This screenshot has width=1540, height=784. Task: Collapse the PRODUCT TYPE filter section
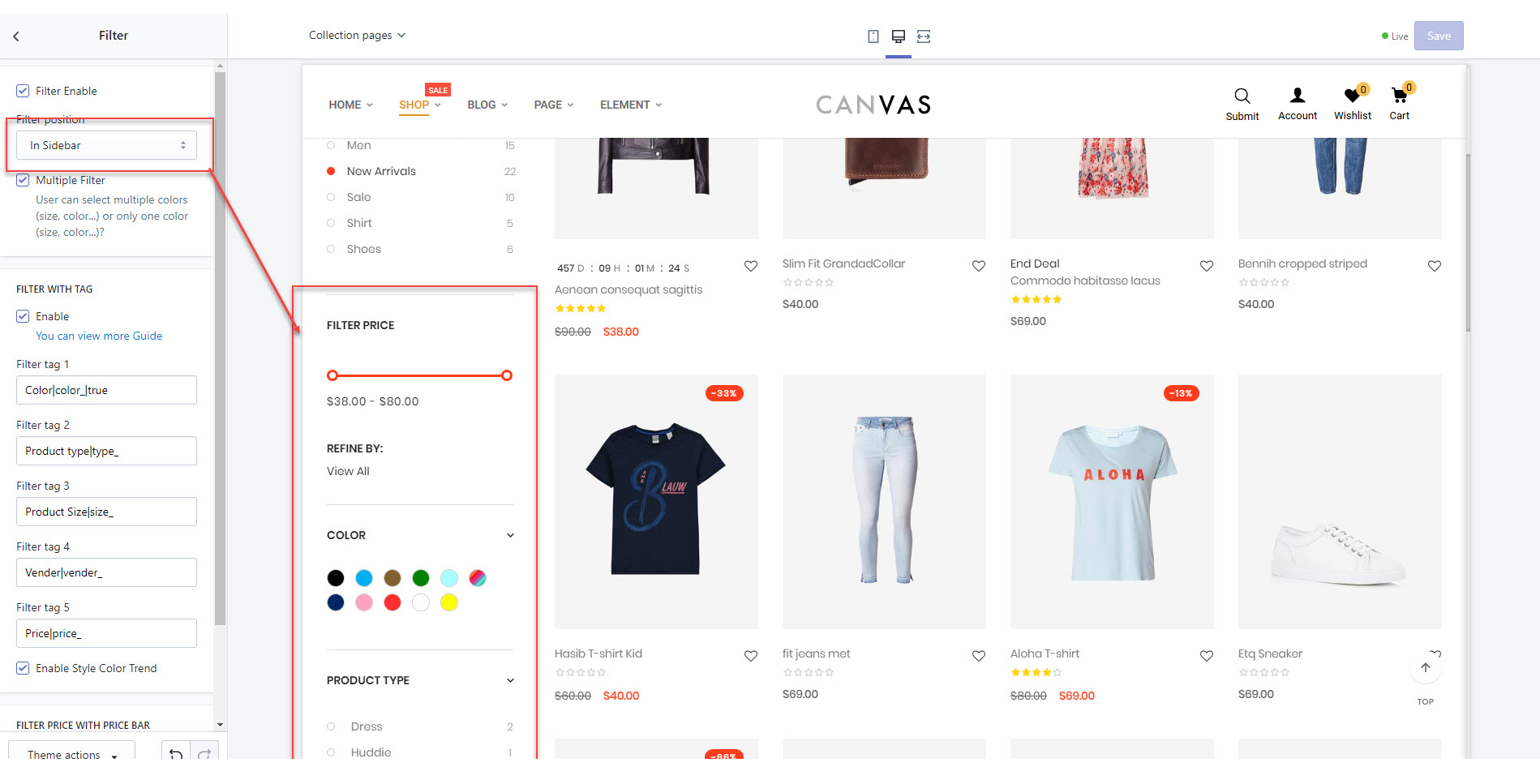[510, 680]
